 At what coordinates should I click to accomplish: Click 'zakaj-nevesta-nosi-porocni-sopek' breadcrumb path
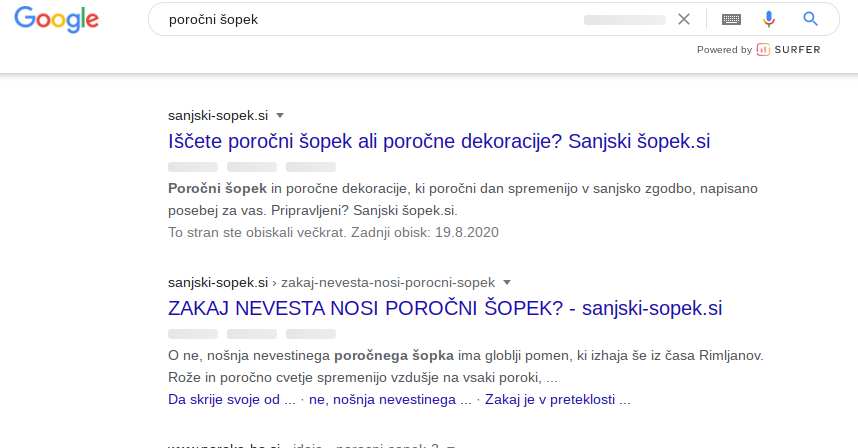(388, 282)
